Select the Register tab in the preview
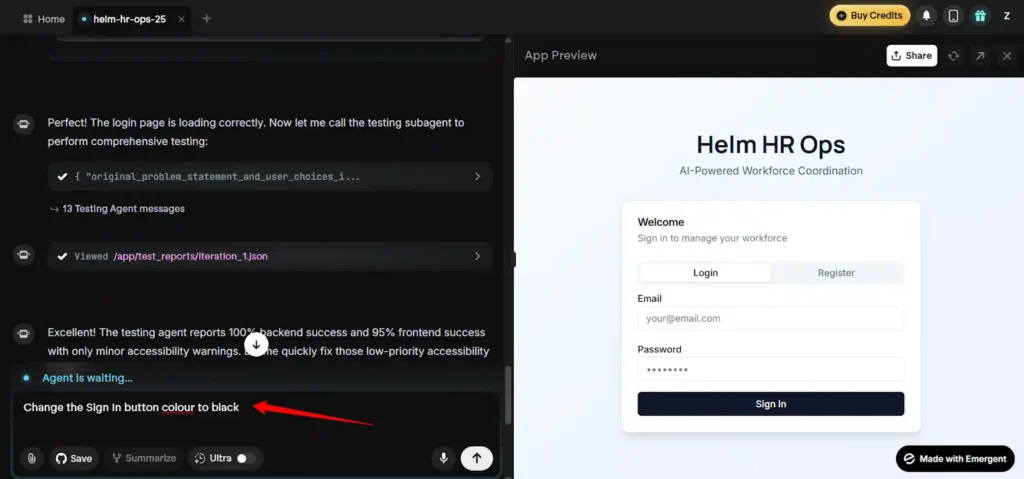1024x479 pixels. (836, 273)
